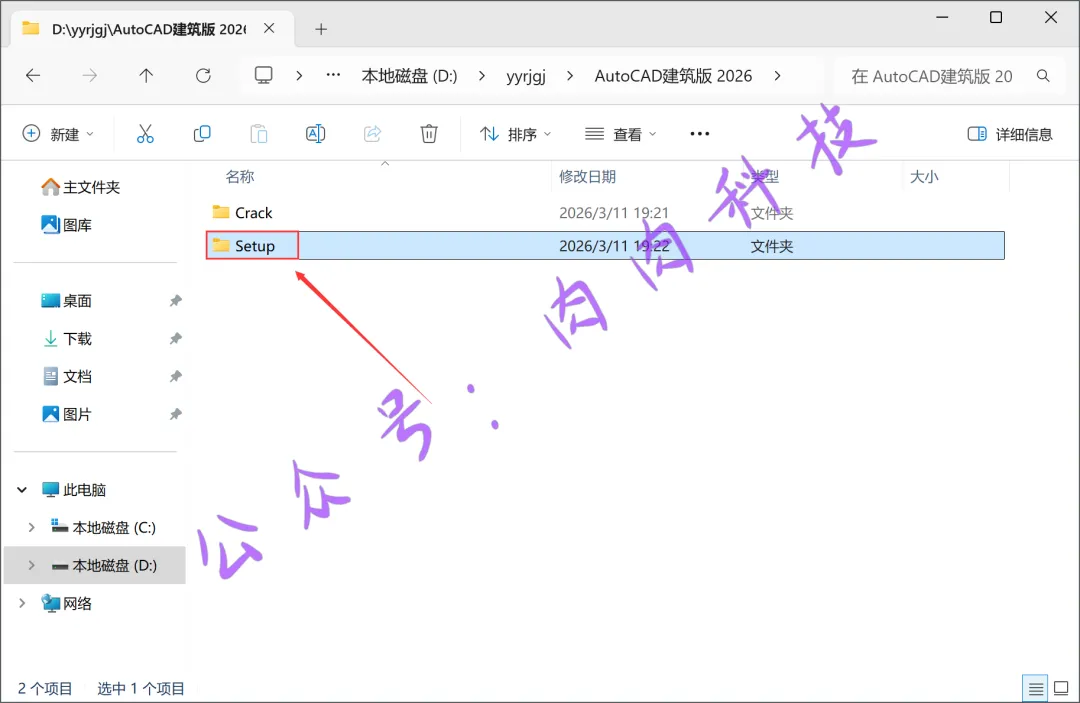This screenshot has height=703, width=1080.
Task: Click AutoCAD建筑版 2026 breadcrumb
Action: tap(673, 76)
